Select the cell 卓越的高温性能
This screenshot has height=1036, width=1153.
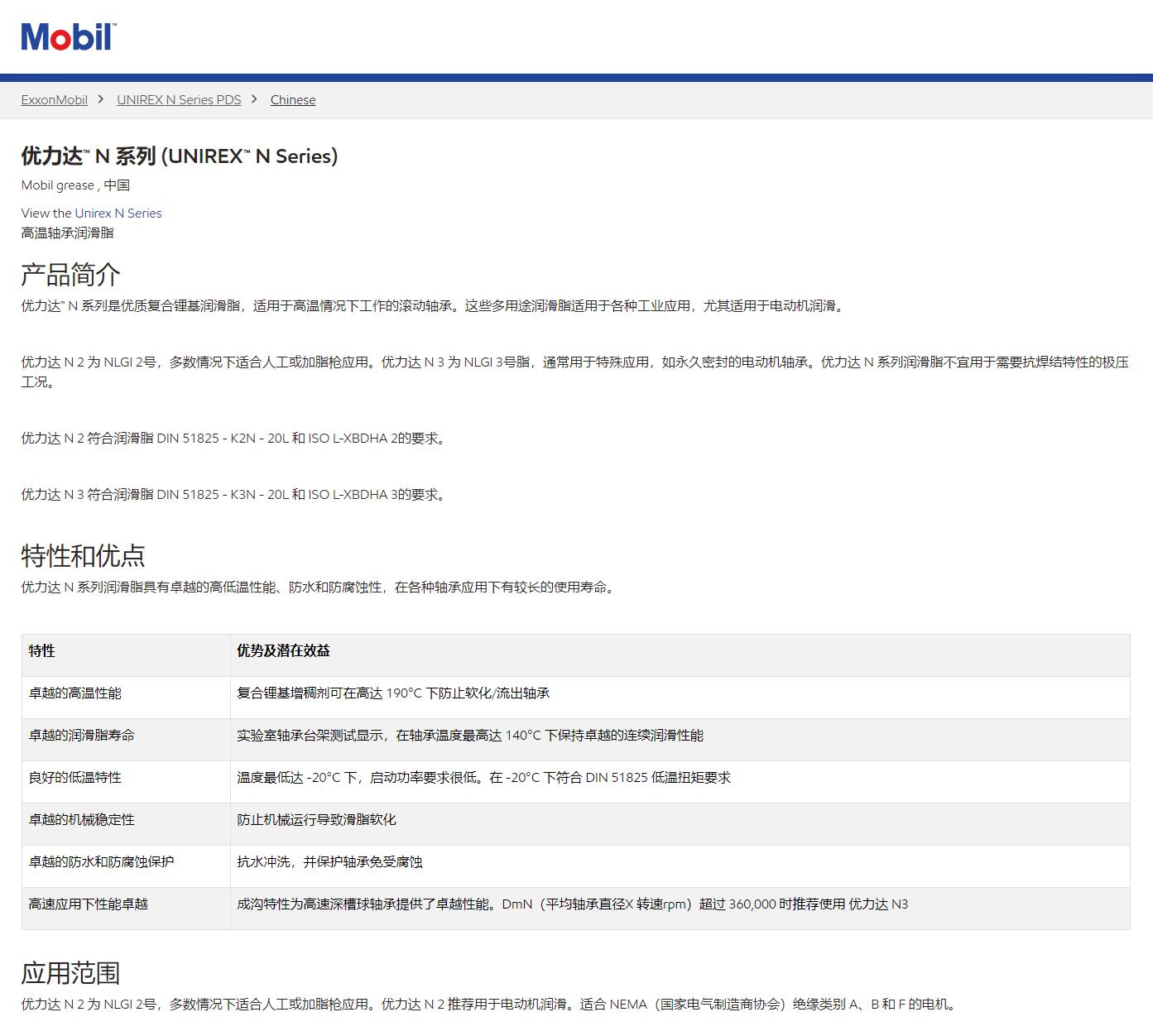[x=126, y=698]
